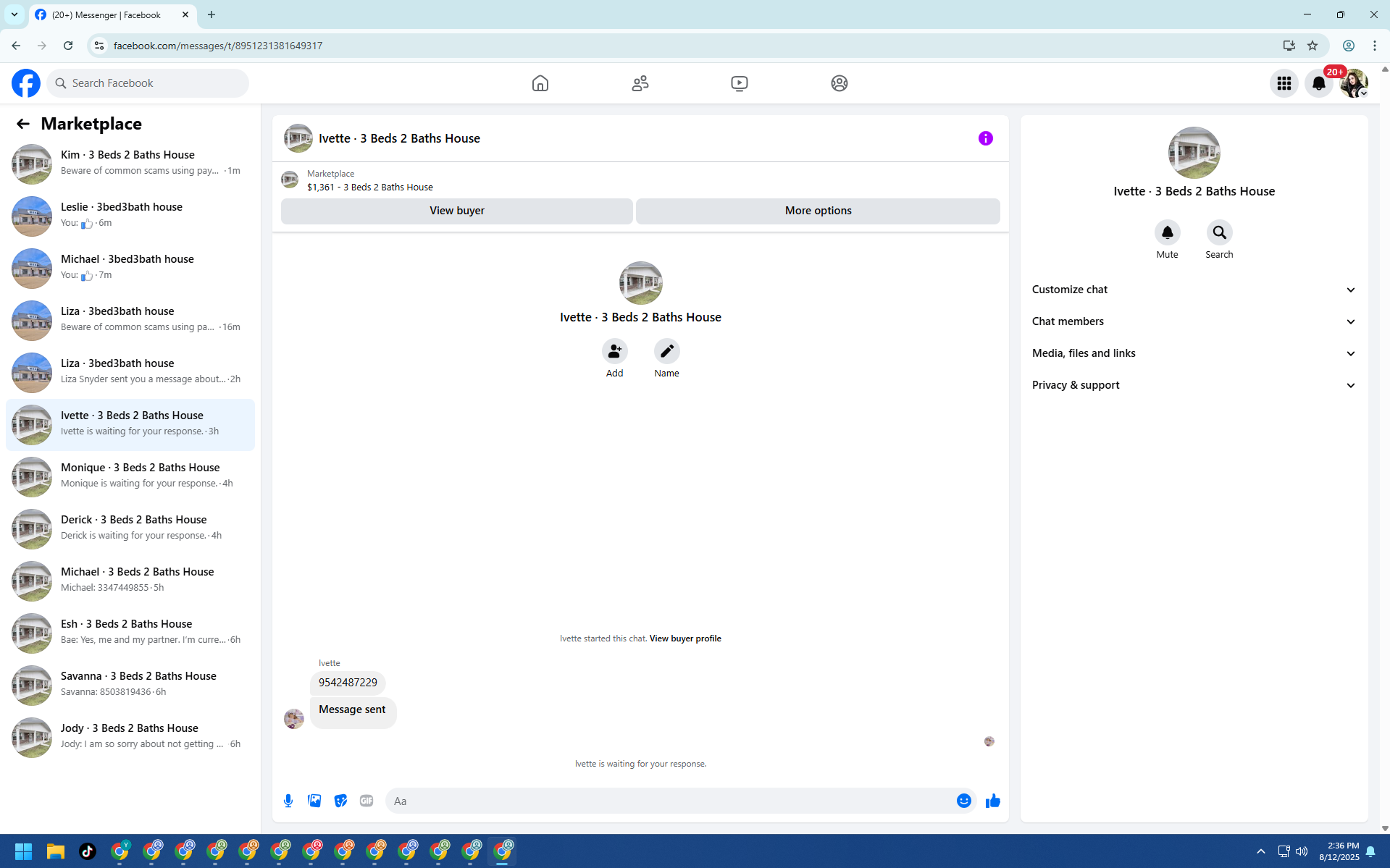Open the emoji picker in message box
The image size is (1390, 868).
(964, 801)
